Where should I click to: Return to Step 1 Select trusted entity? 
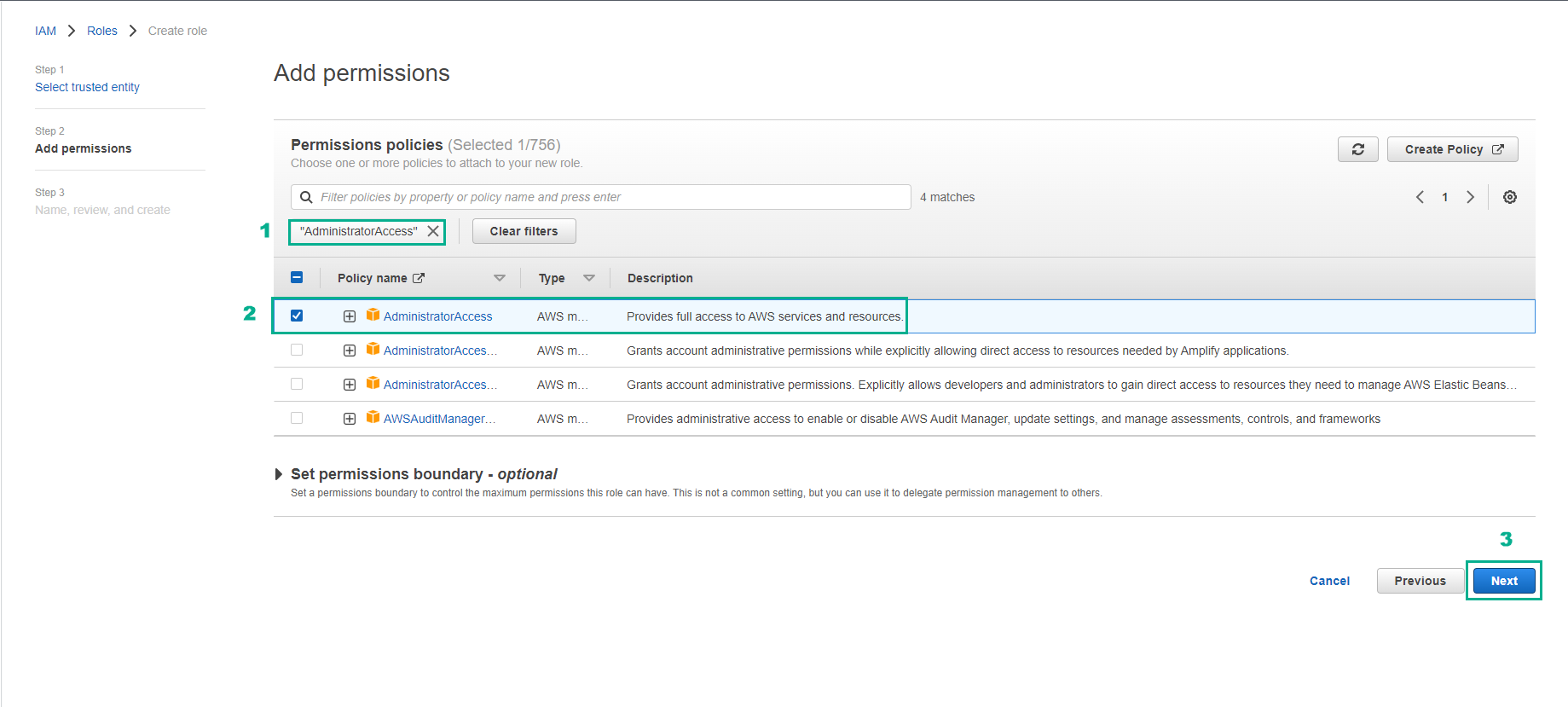click(x=87, y=87)
